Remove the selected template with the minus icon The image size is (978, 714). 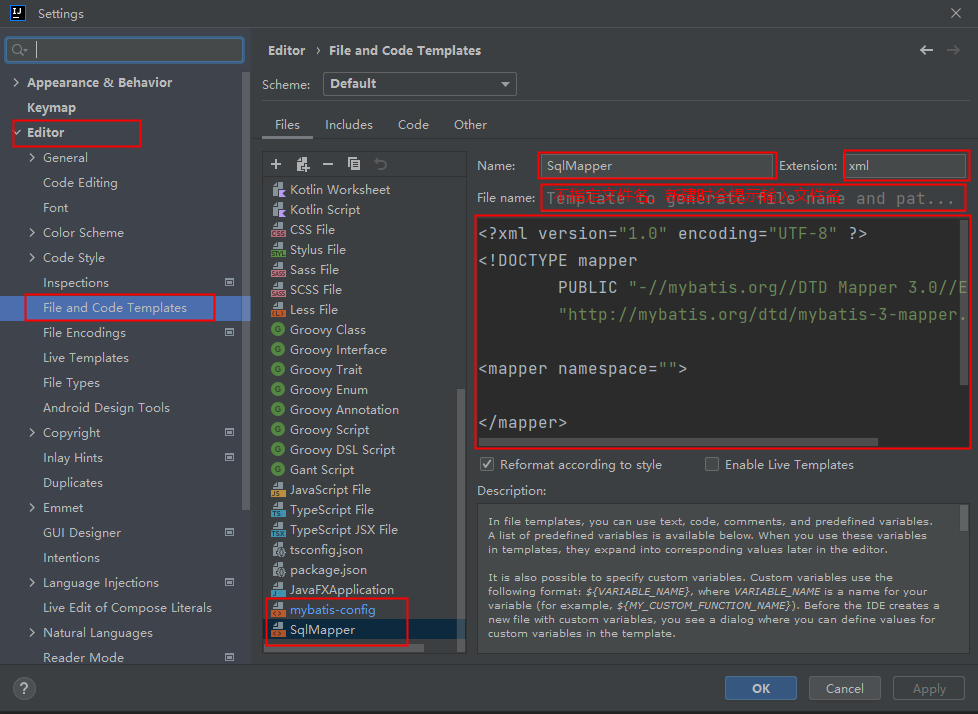[x=328, y=164]
